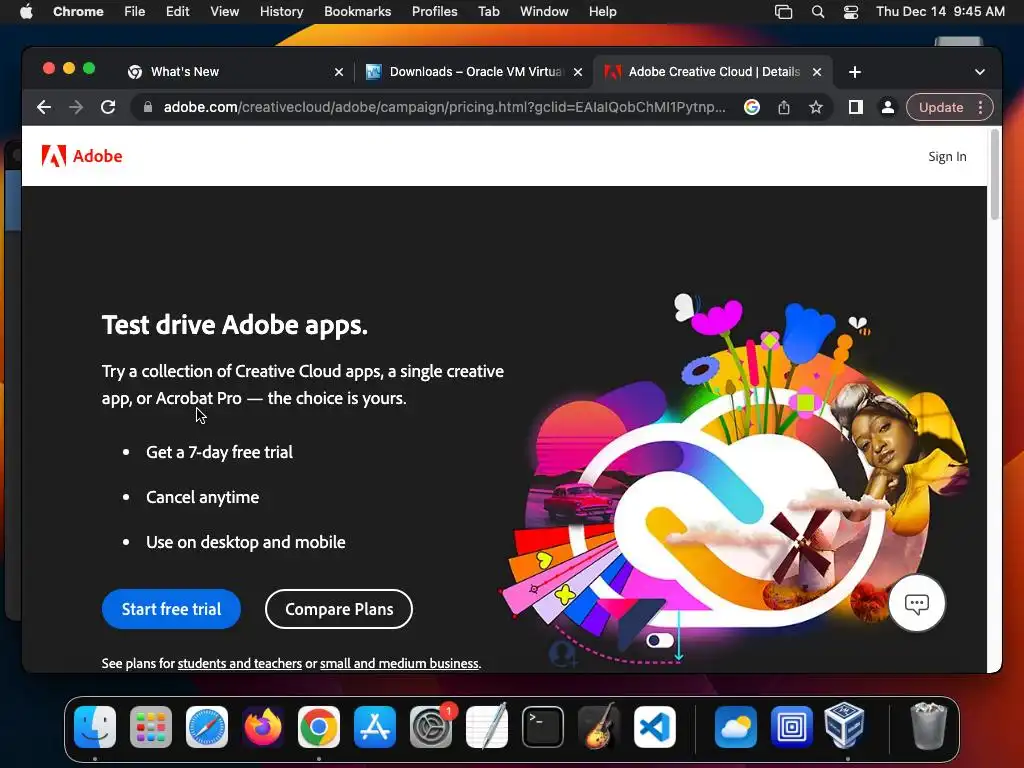Click the page vertical scrollbar
The height and width of the screenshot is (768, 1024).
995,174
